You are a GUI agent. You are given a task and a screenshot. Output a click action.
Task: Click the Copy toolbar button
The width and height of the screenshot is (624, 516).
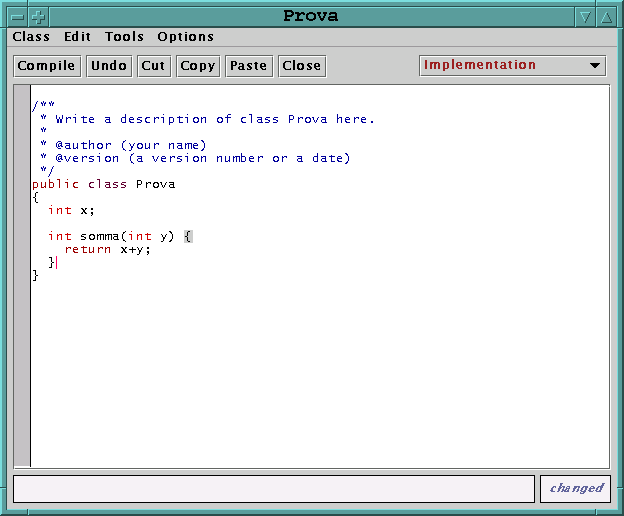[x=197, y=66]
